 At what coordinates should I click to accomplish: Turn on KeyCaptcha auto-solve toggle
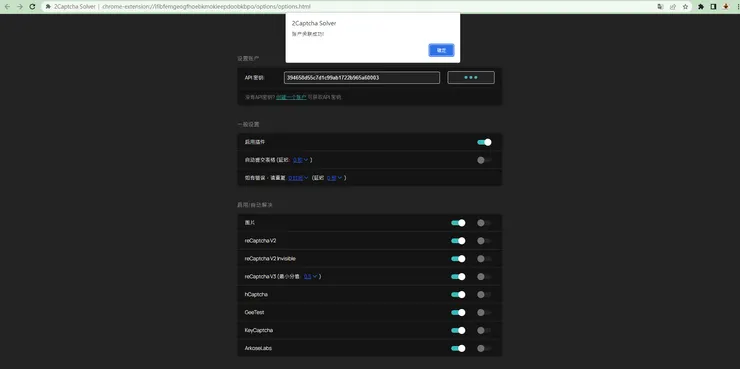[484, 330]
